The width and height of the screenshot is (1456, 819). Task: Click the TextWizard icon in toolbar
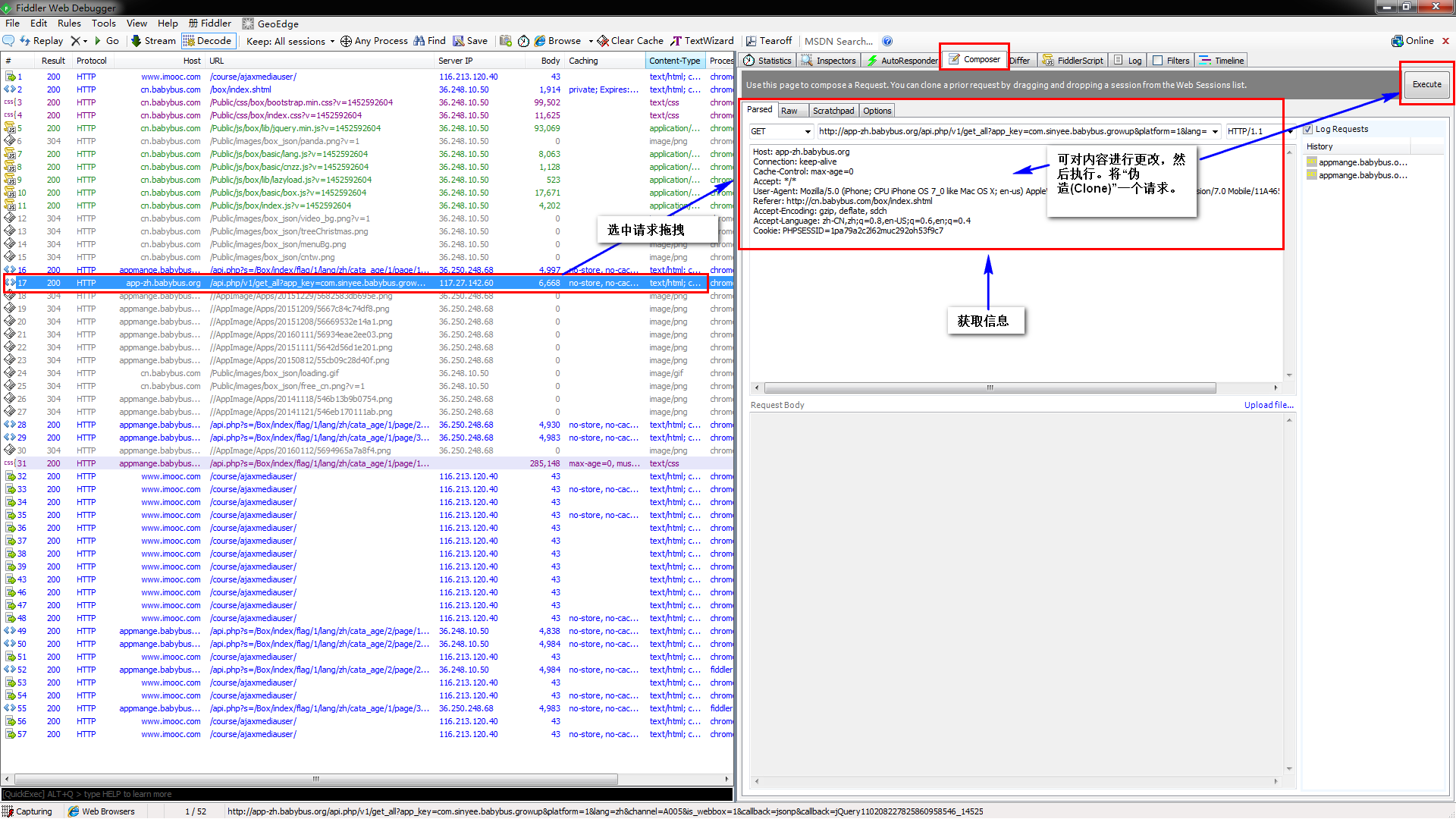(700, 40)
